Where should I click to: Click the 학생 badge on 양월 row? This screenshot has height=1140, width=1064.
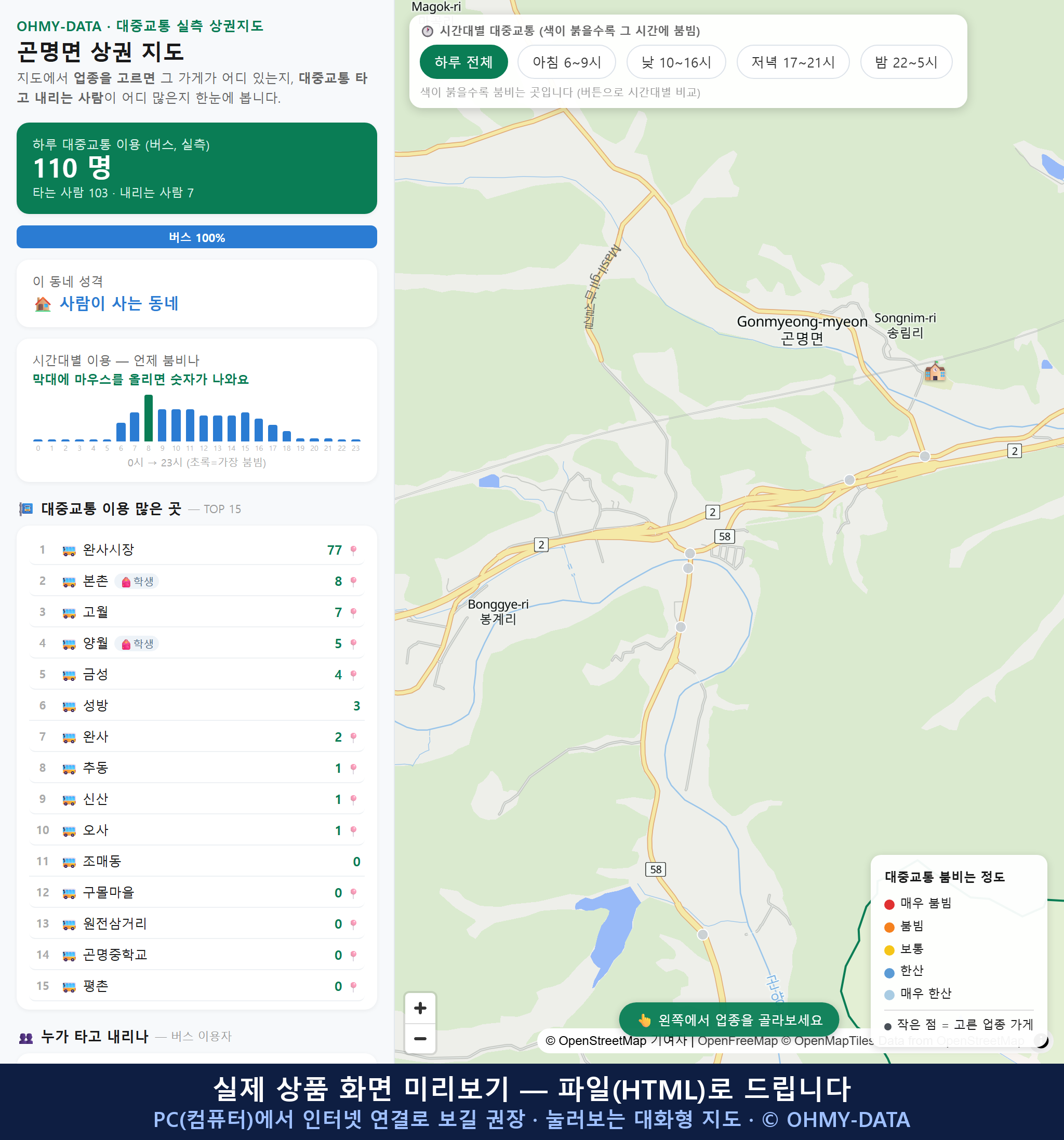[137, 644]
